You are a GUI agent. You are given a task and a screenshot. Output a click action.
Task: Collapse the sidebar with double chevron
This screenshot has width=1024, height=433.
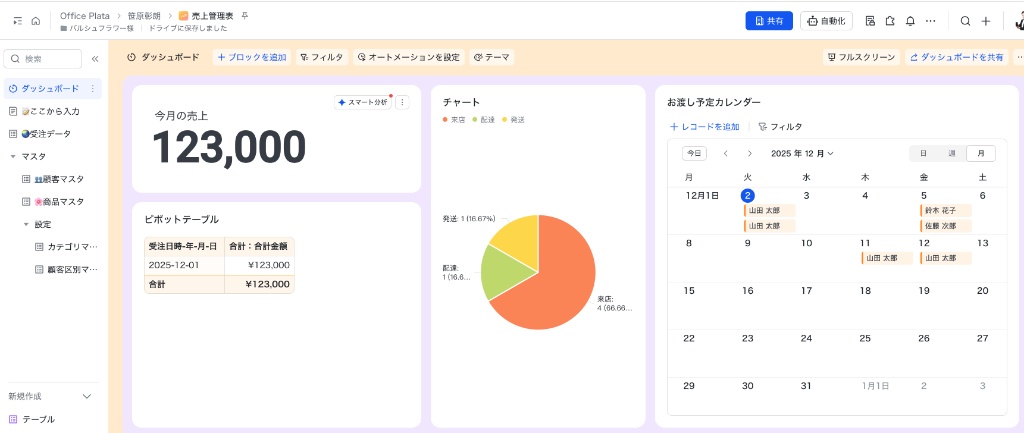tap(95, 59)
